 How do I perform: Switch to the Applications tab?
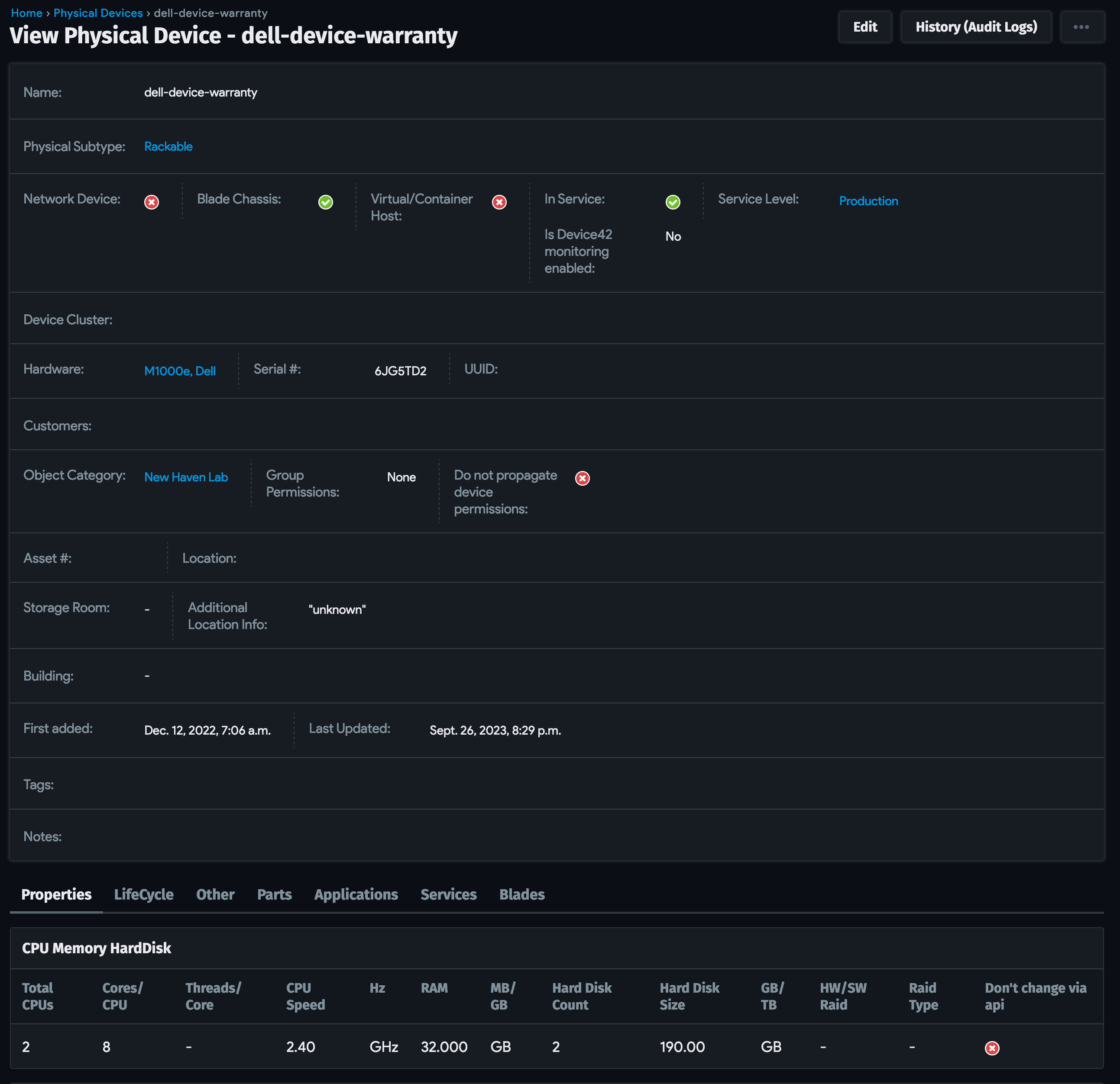click(x=356, y=894)
